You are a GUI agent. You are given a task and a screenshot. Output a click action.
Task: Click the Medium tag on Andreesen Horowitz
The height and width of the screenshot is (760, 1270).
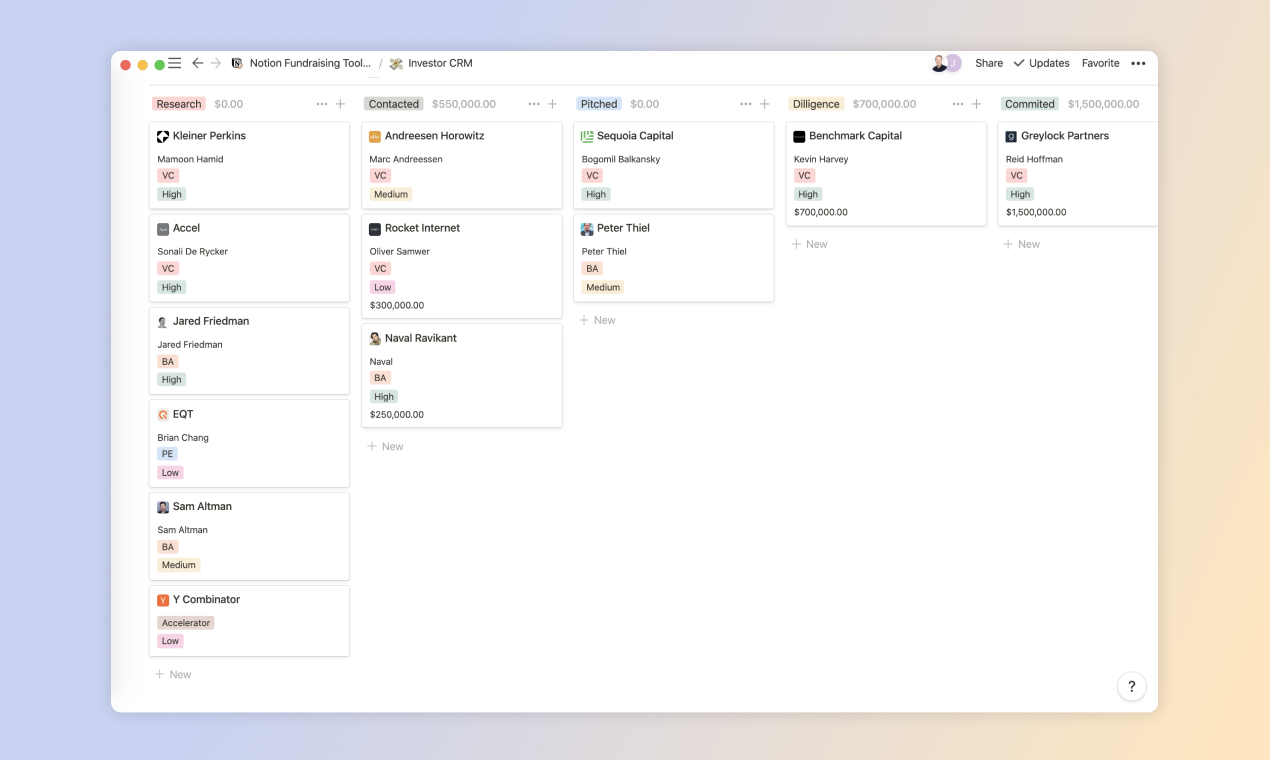391,195
